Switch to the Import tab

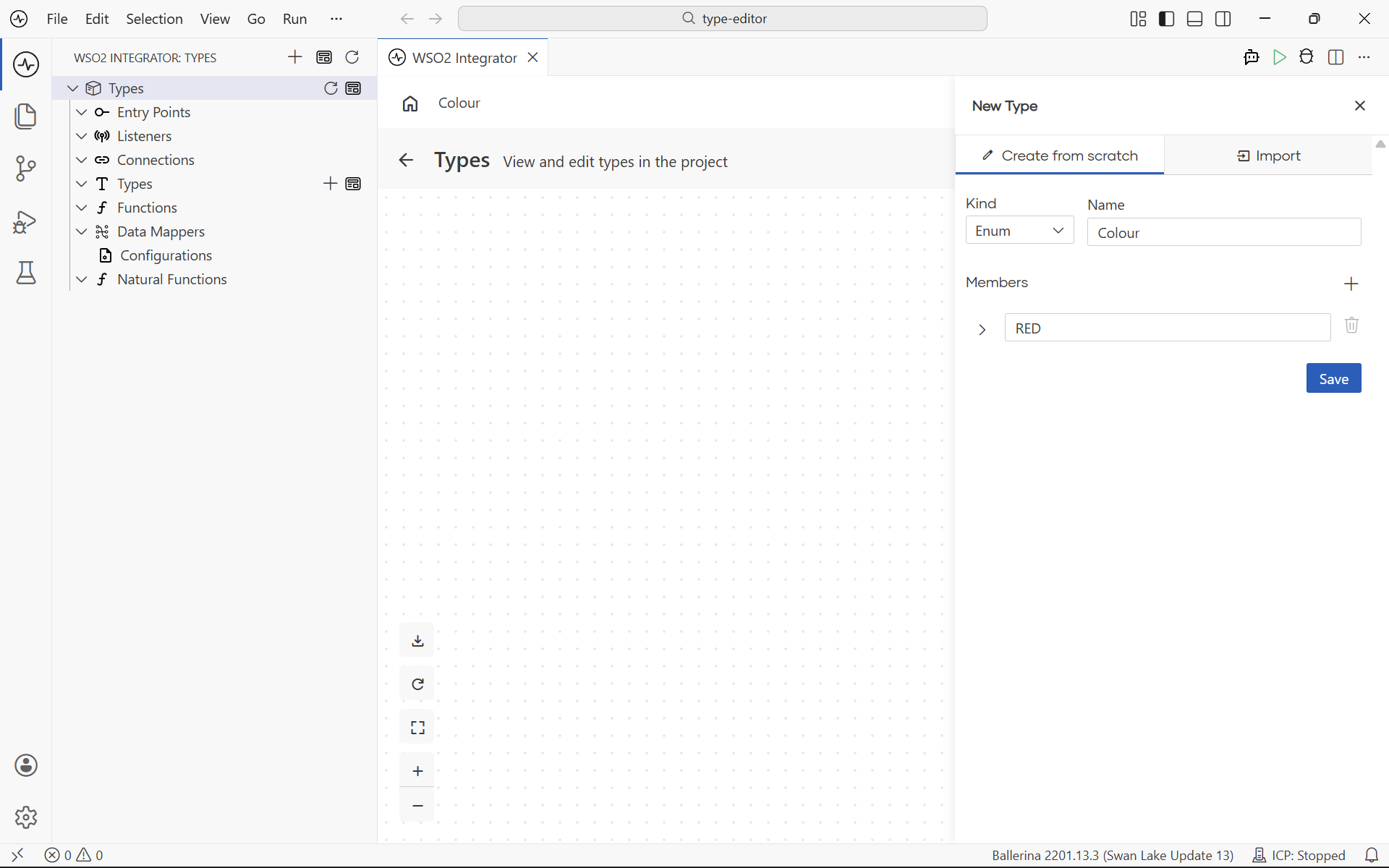1268,156
